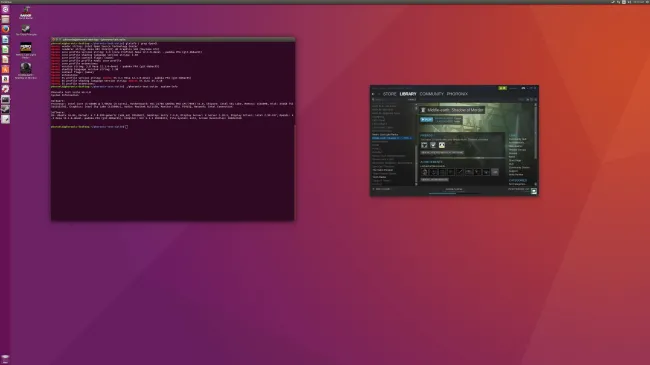Click Add a Game in Steam footer

point(382,189)
